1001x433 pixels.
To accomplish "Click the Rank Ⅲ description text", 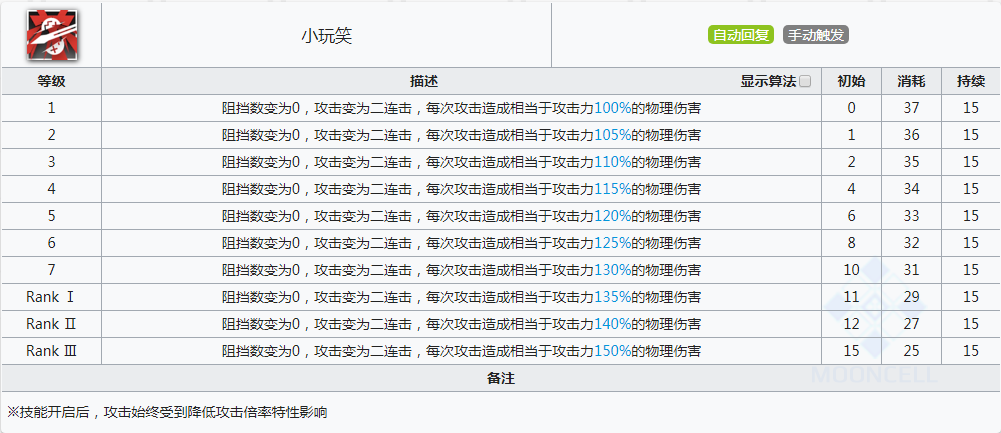I will coord(462,351).
